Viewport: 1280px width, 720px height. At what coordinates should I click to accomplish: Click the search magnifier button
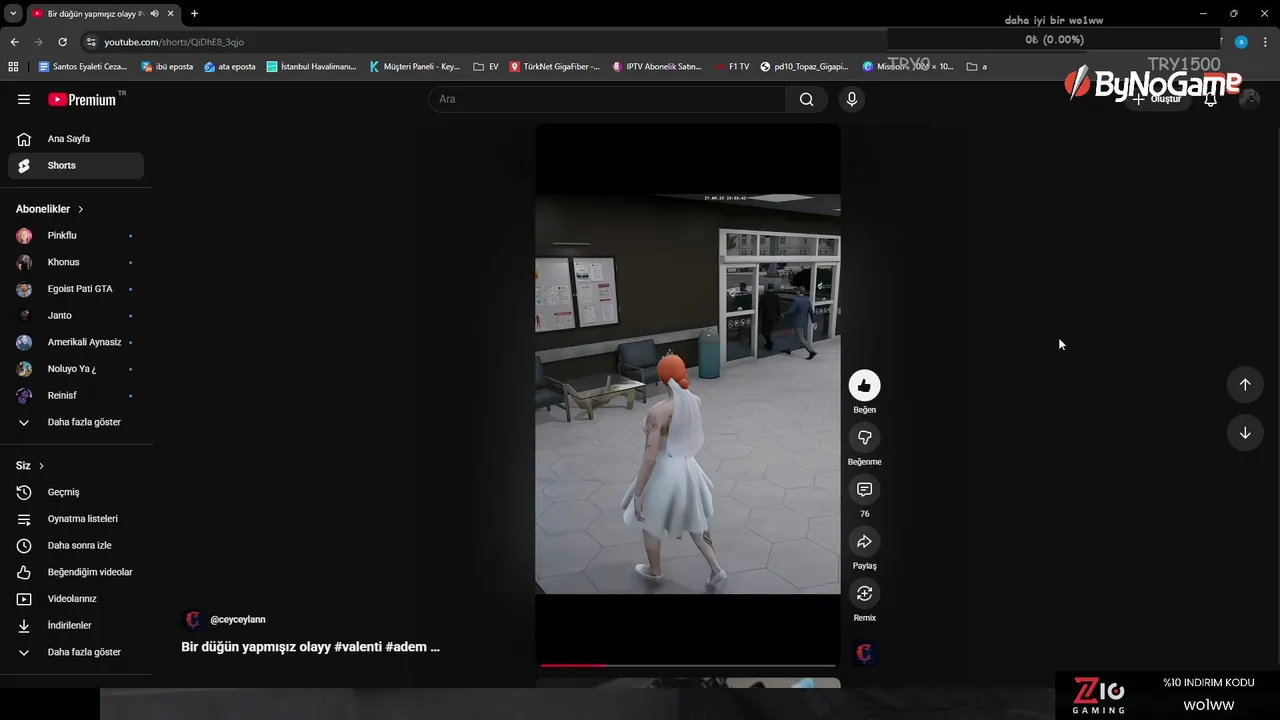click(806, 99)
